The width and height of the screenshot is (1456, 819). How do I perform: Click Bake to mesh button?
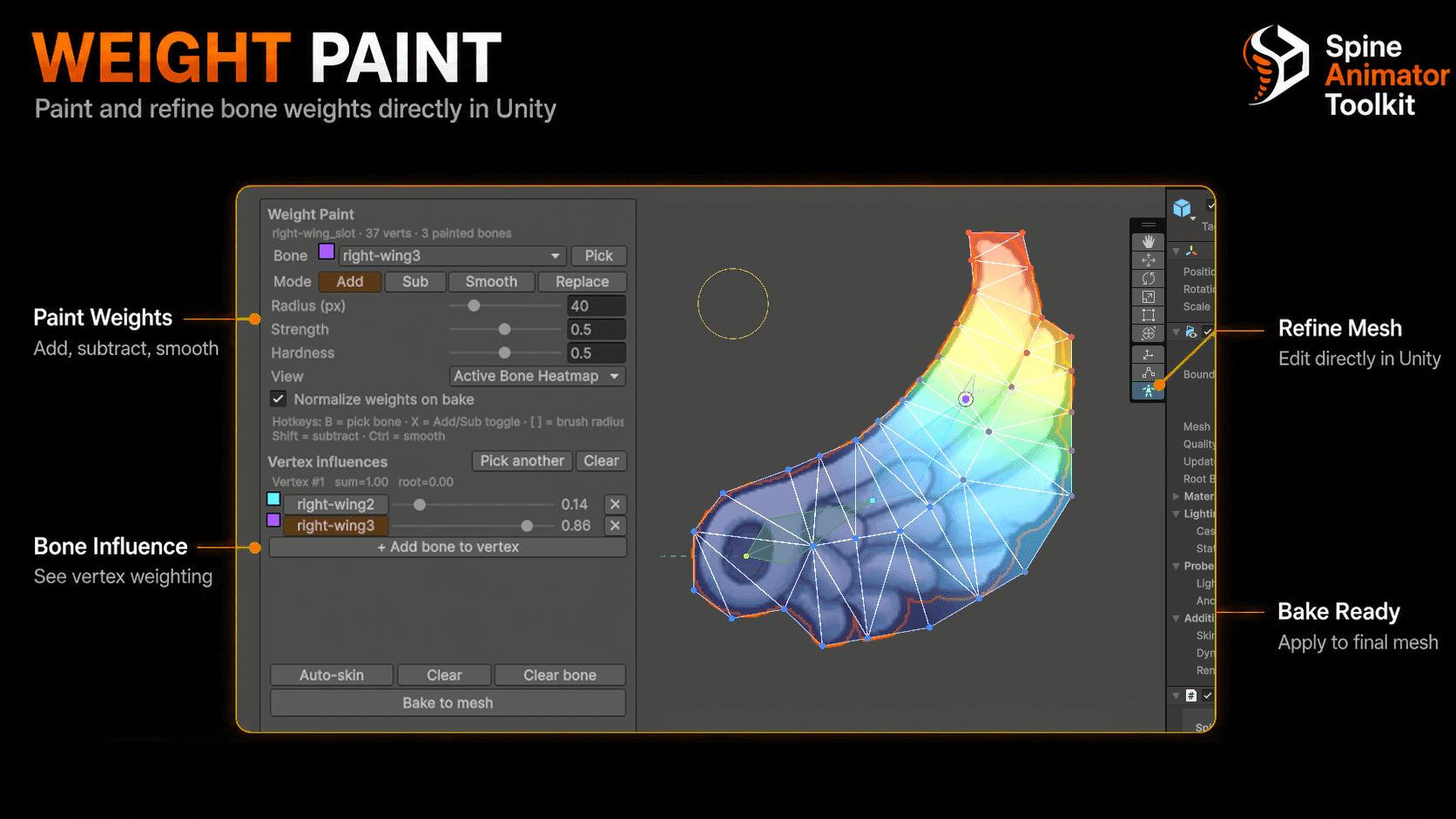[x=448, y=703]
